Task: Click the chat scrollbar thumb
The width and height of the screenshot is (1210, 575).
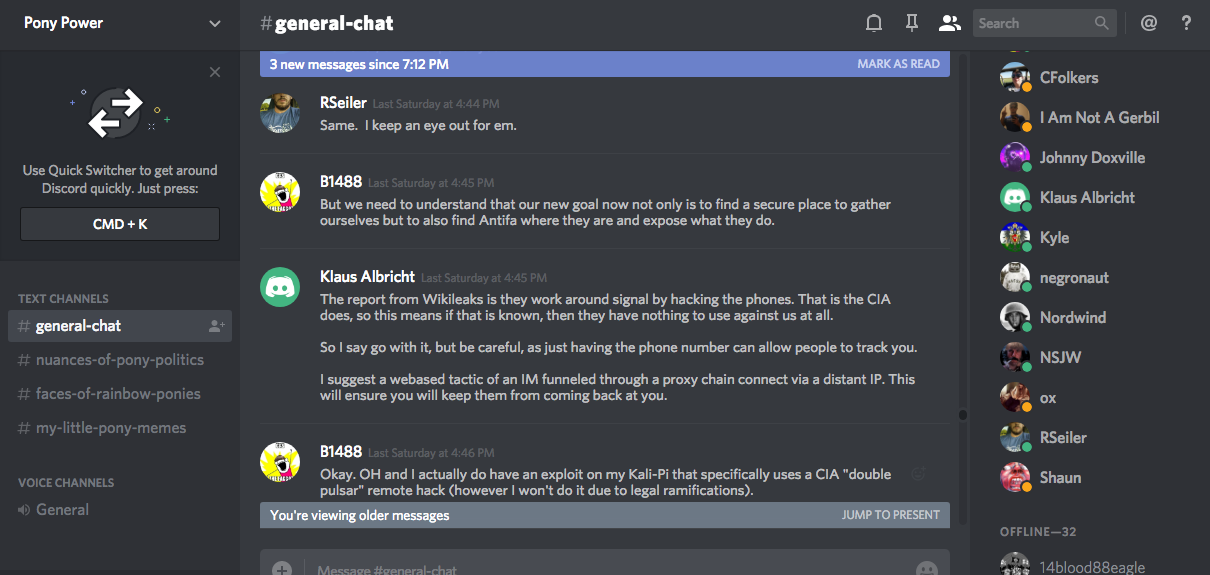Action: (963, 414)
